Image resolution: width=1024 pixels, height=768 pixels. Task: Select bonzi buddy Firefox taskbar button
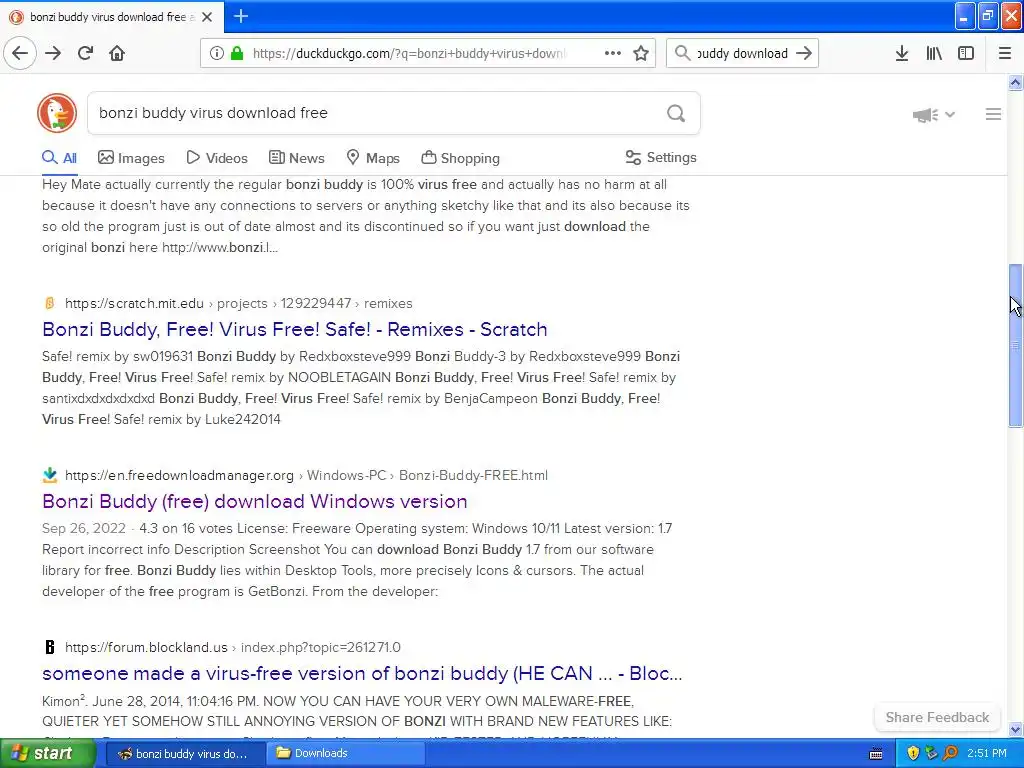(185, 753)
